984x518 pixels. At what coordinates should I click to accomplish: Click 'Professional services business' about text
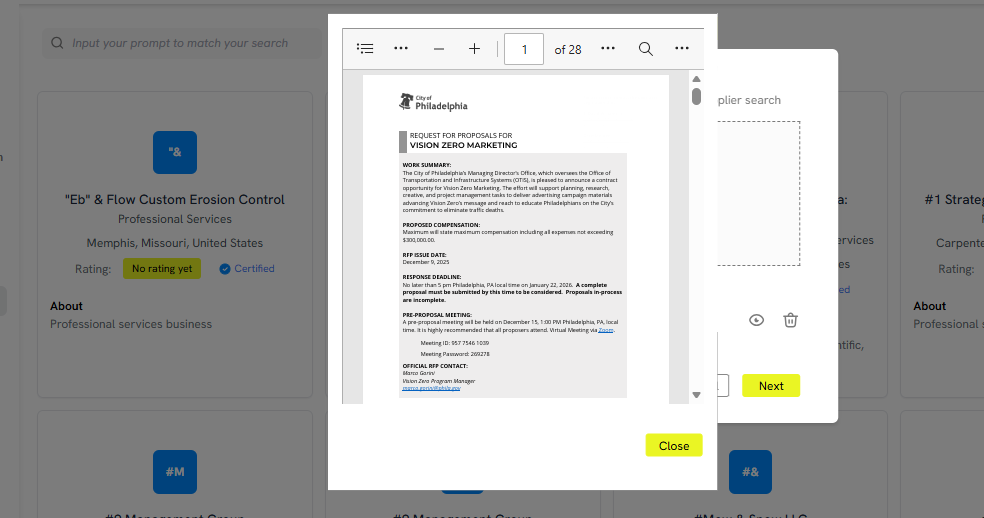click(x=131, y=324)
